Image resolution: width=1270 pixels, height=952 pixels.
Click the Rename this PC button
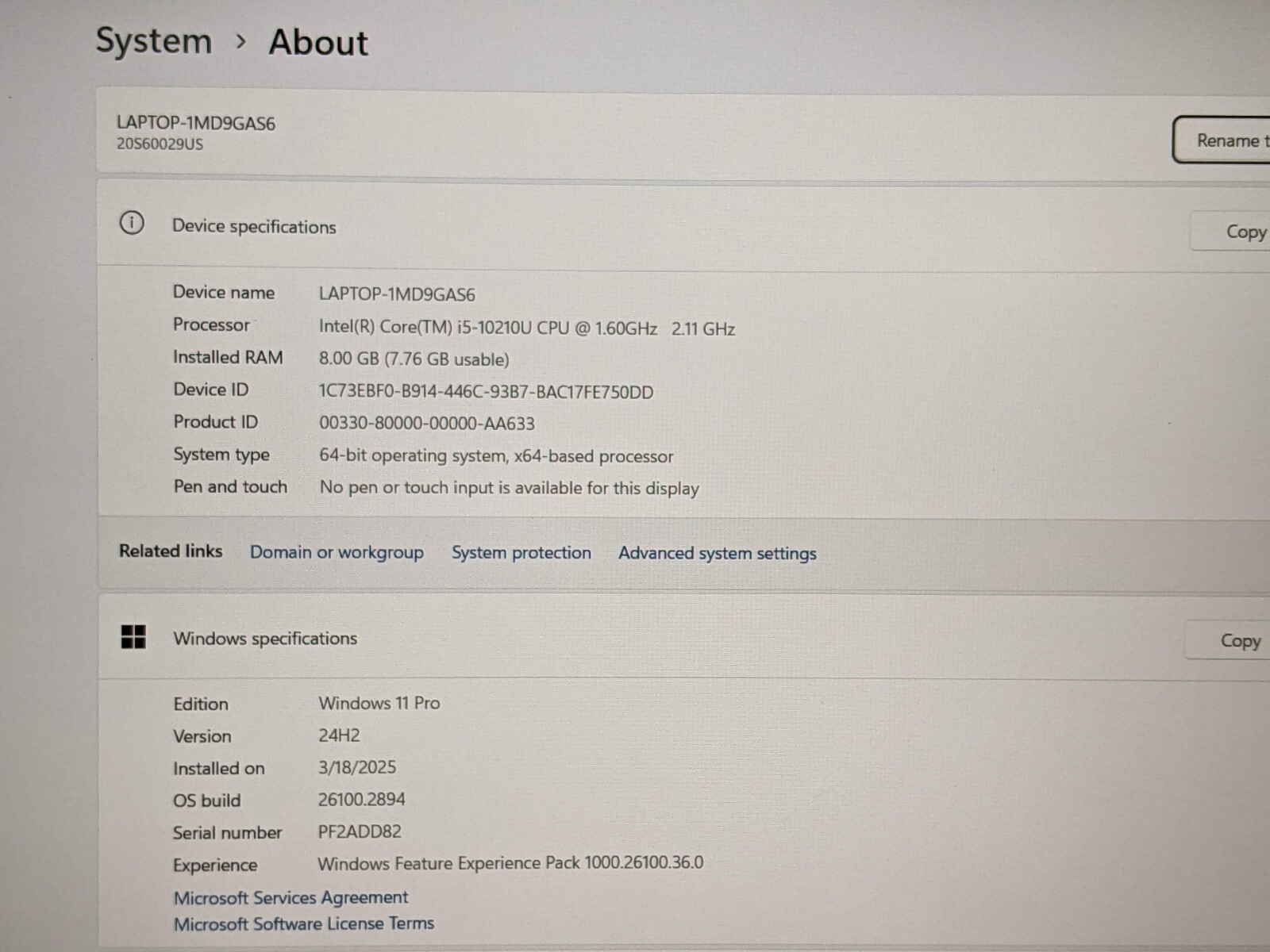click(x=1222, y=140)
